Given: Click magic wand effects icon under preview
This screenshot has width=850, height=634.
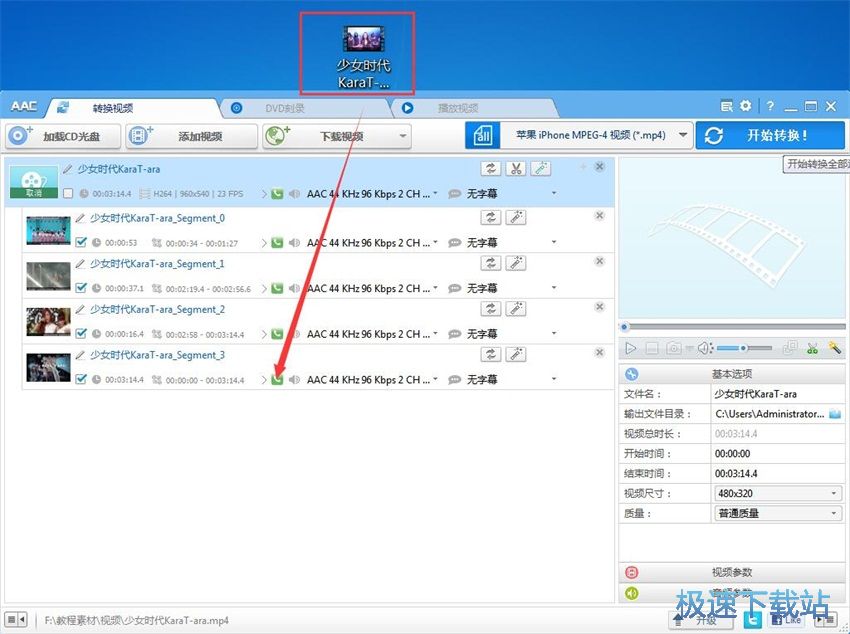Looking at the screenshot, I should (834, 348).
